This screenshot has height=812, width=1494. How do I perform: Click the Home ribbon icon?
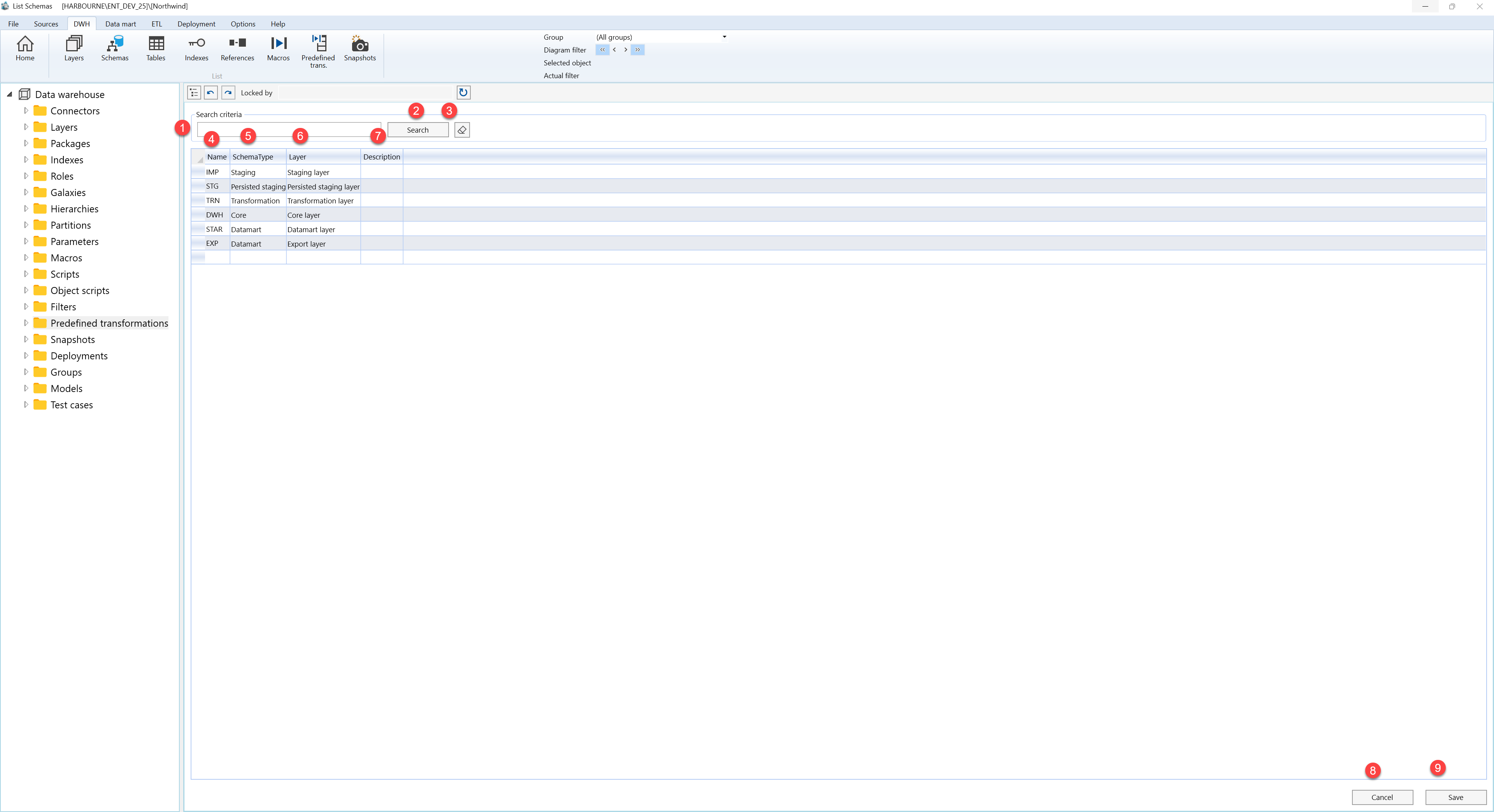(x=25, y=48)
